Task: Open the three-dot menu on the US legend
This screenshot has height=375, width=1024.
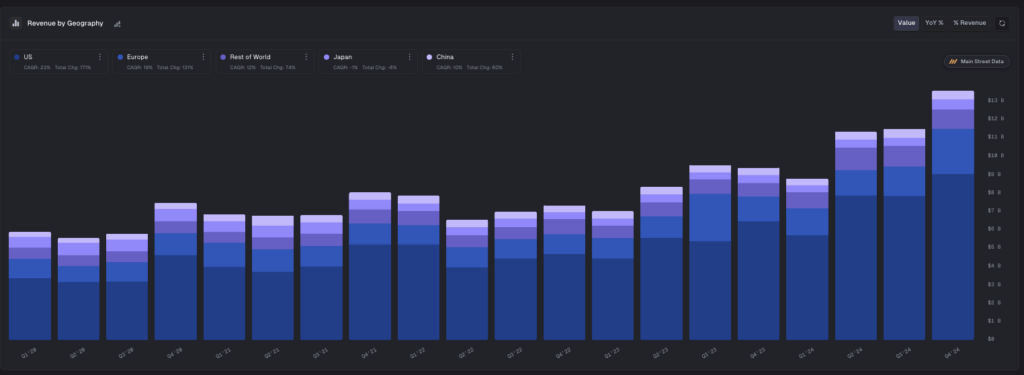Action: pos(100,57)
